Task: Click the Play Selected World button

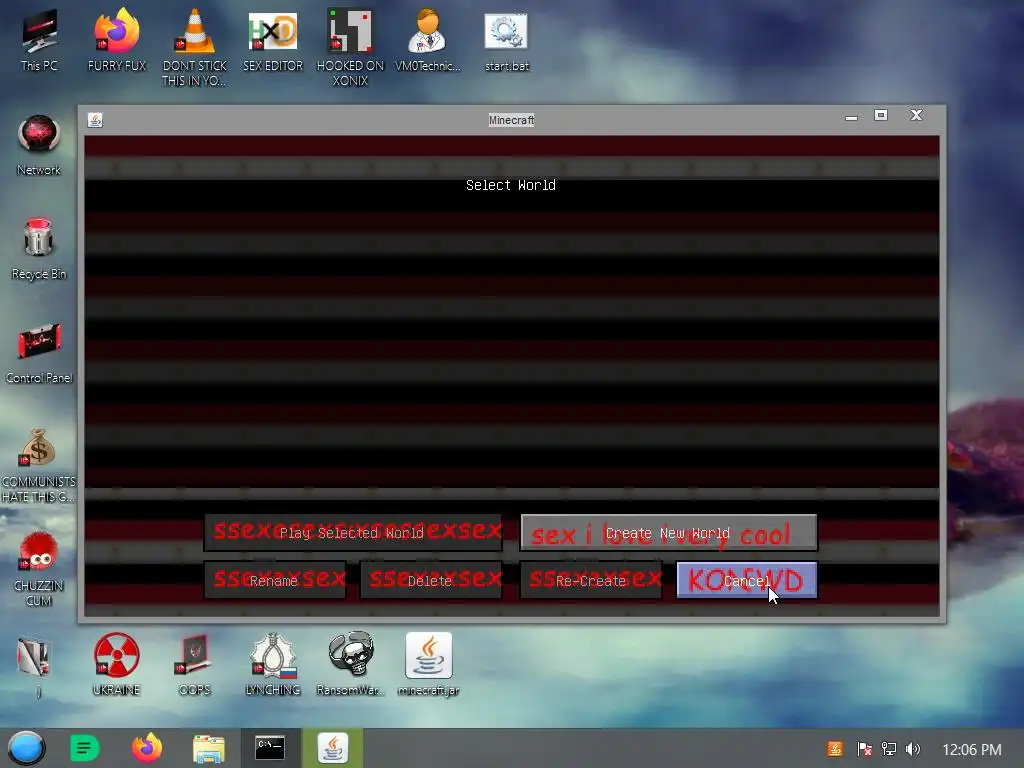Action: (353, 533)
